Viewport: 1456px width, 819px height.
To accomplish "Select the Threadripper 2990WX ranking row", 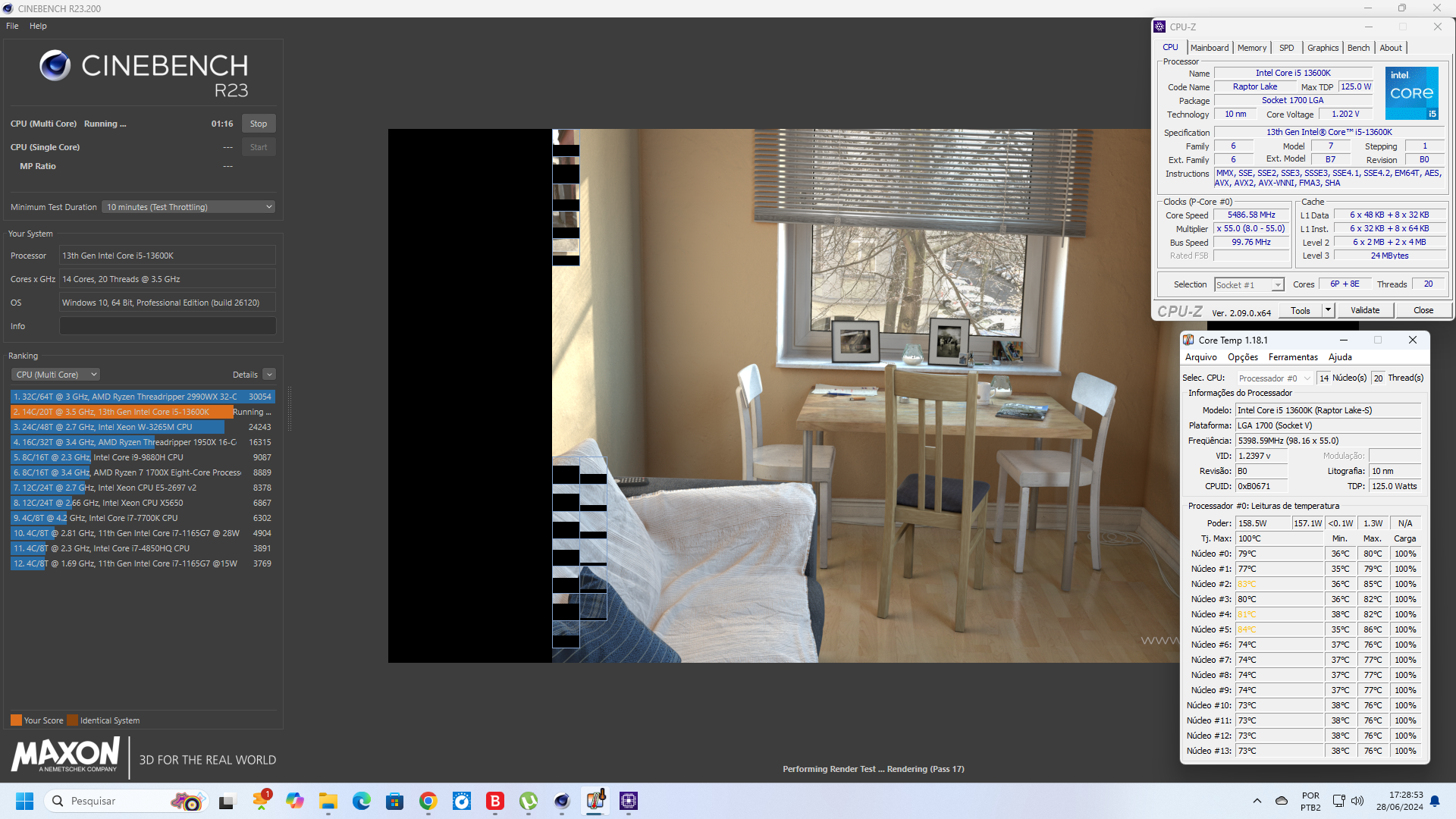I will [x=143, y=397].
